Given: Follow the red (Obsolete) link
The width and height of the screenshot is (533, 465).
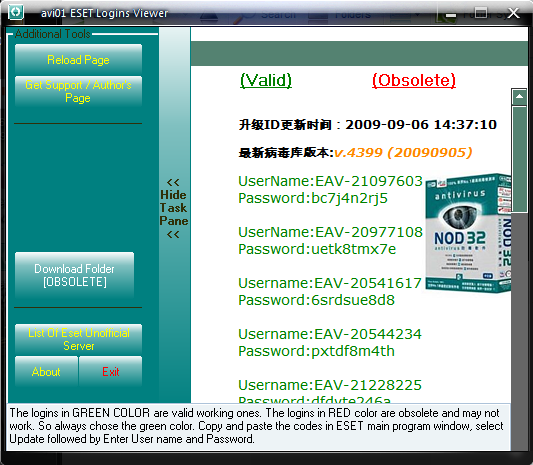Looking at the screenshot, I should [414, 81].
